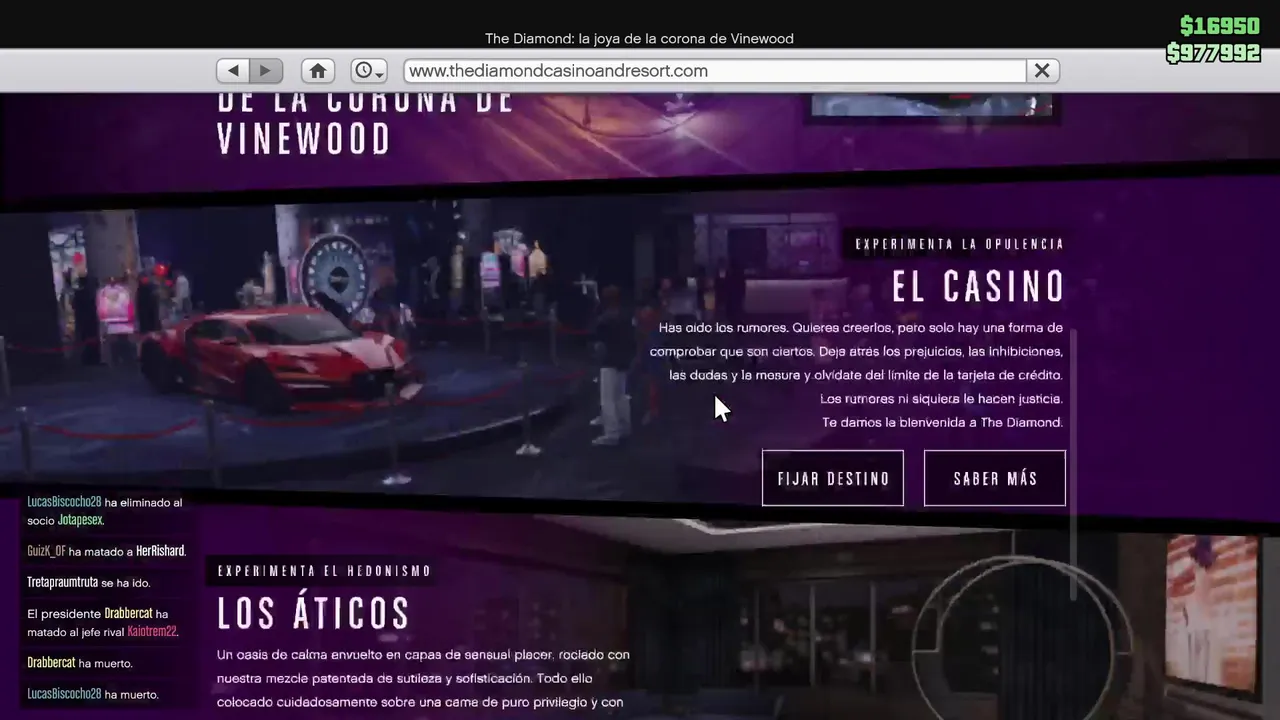Click the 'GuizK_OF ha matado a HerRishard' entry

pyautogui.click(x=106, y=551)
